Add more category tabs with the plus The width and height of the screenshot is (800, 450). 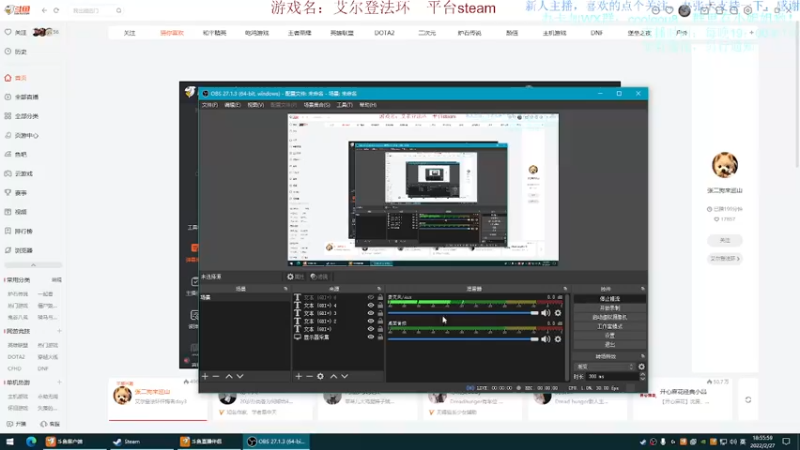751,33
